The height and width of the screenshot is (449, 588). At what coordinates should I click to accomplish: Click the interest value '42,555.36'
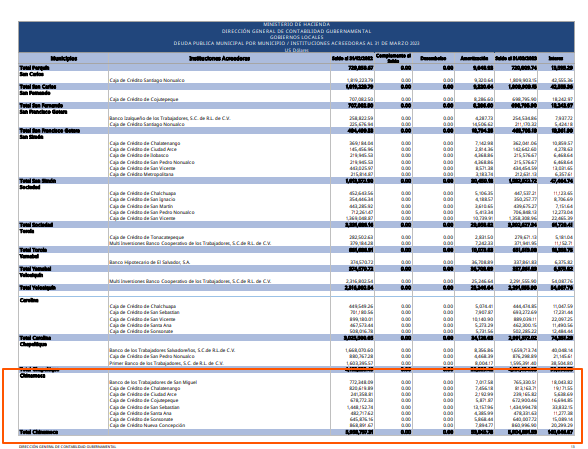(562, 80)
